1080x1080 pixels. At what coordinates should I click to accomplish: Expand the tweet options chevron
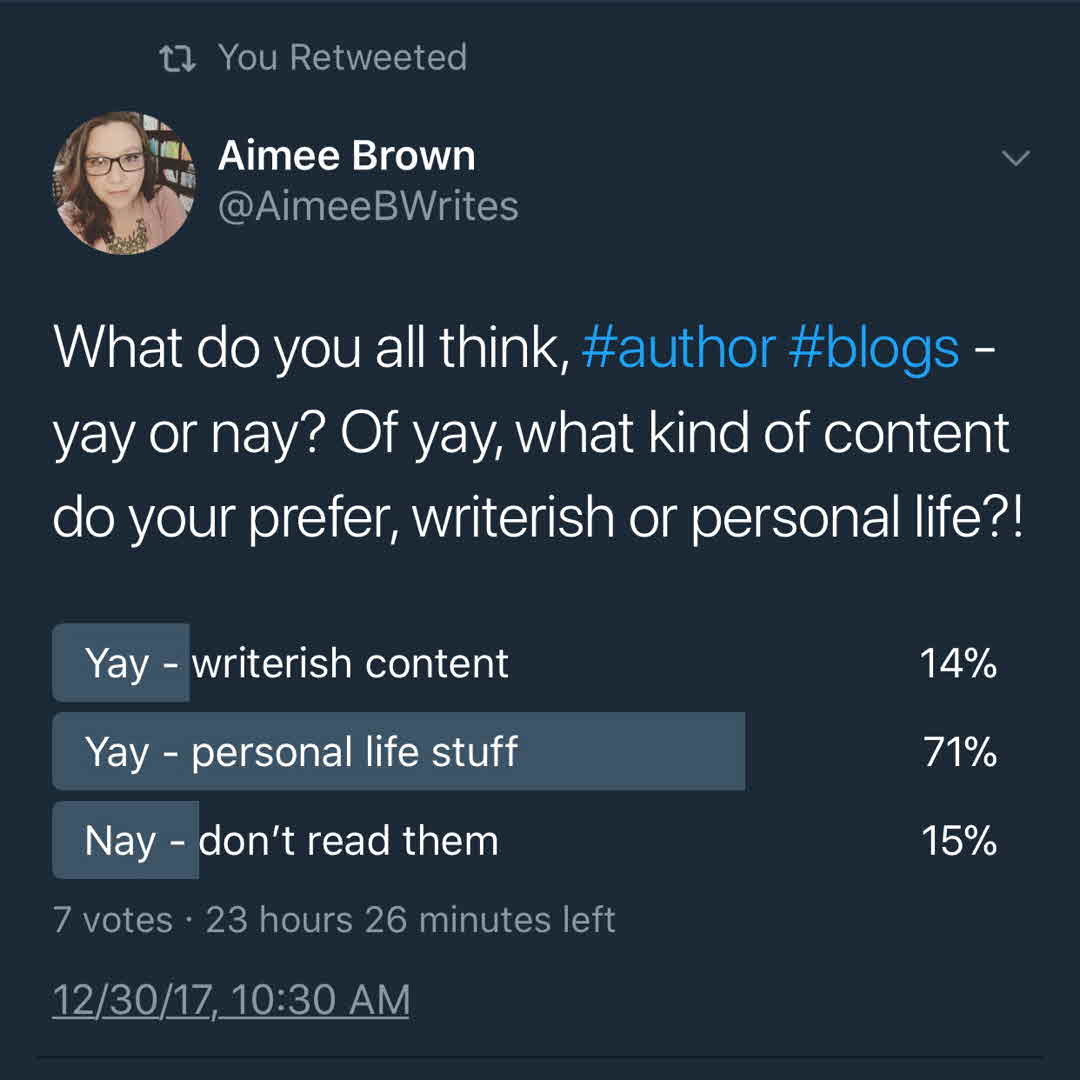(1015, 159)
